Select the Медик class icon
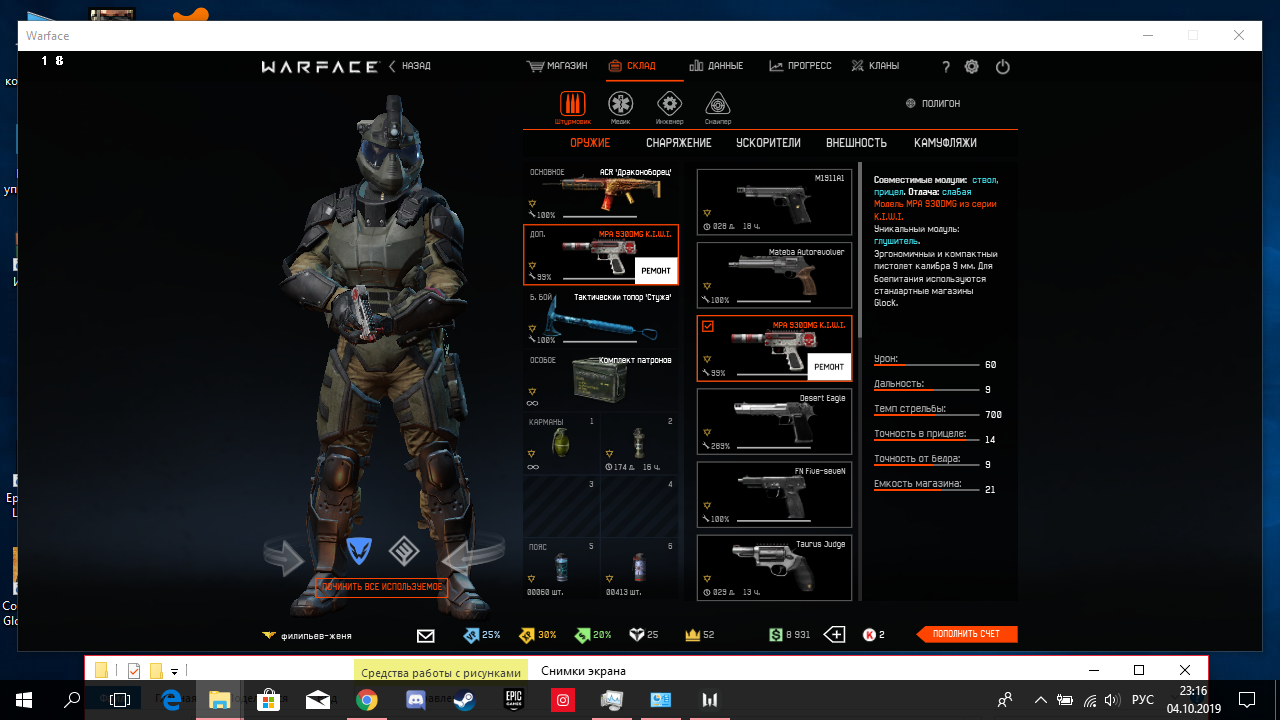Image resolution: width=1280 pixels, height=720 pixels. [x=621, y=103]
